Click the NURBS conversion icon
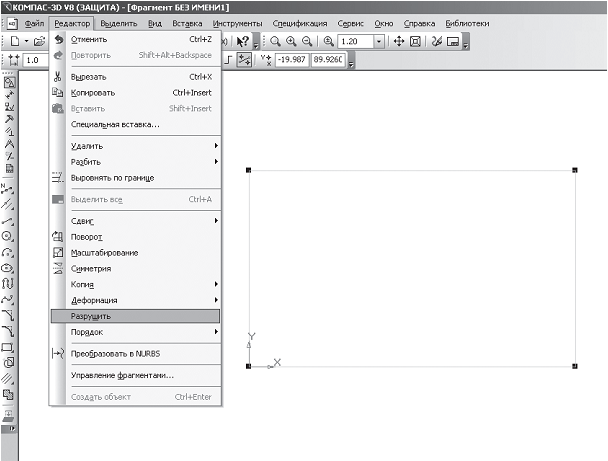The height and width of the screenshot is (461, 608). click(x=58, y=353)
